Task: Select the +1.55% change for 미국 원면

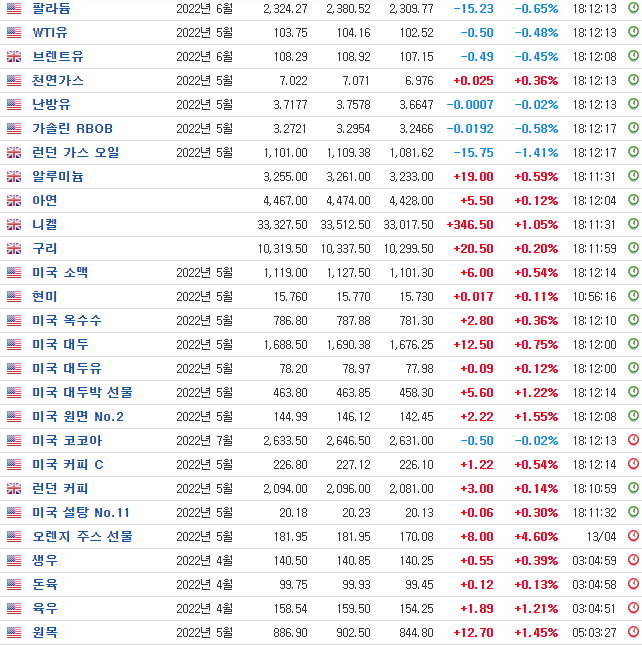Action: 536,416
